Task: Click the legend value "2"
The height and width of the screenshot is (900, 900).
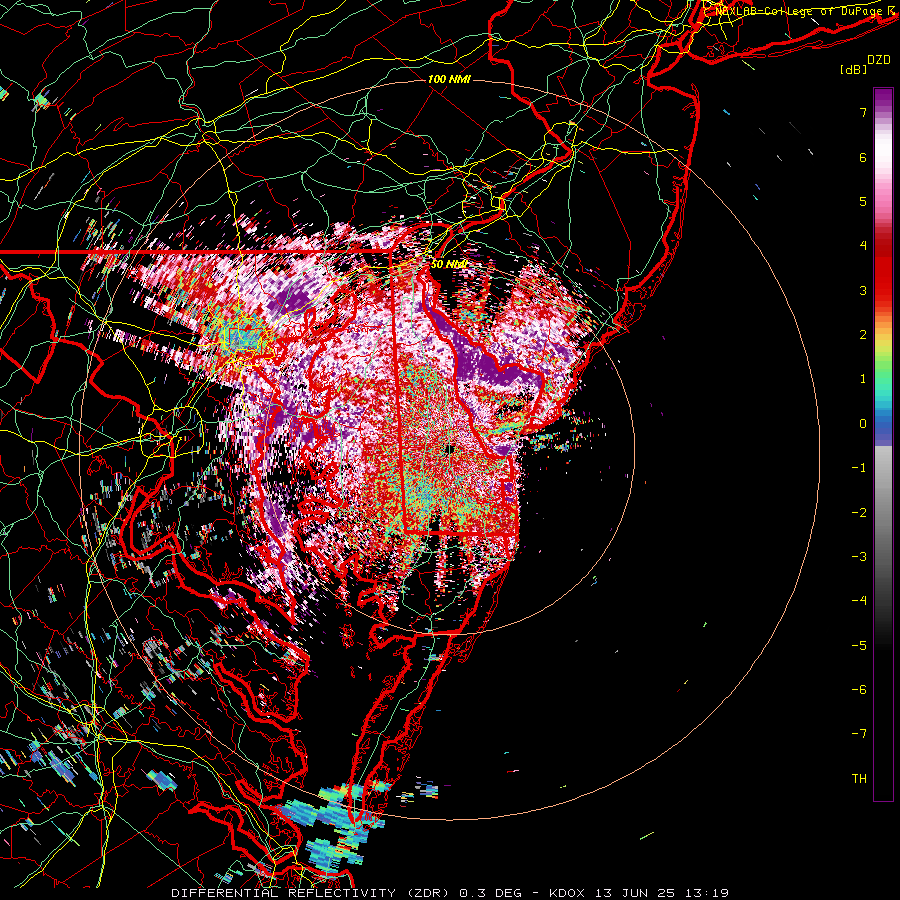Action: coord(863,335)
